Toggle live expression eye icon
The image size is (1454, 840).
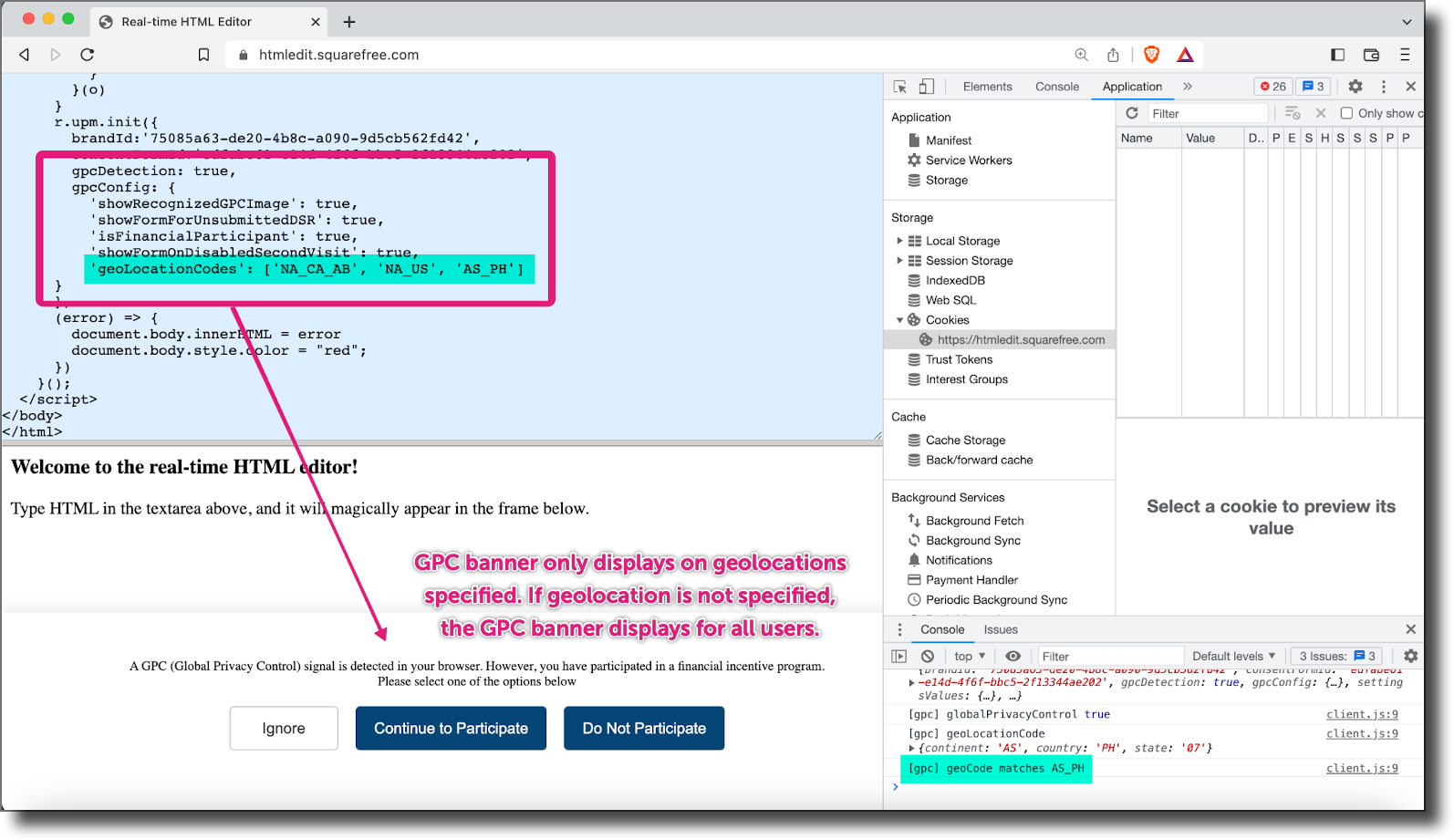[1013, 656]
